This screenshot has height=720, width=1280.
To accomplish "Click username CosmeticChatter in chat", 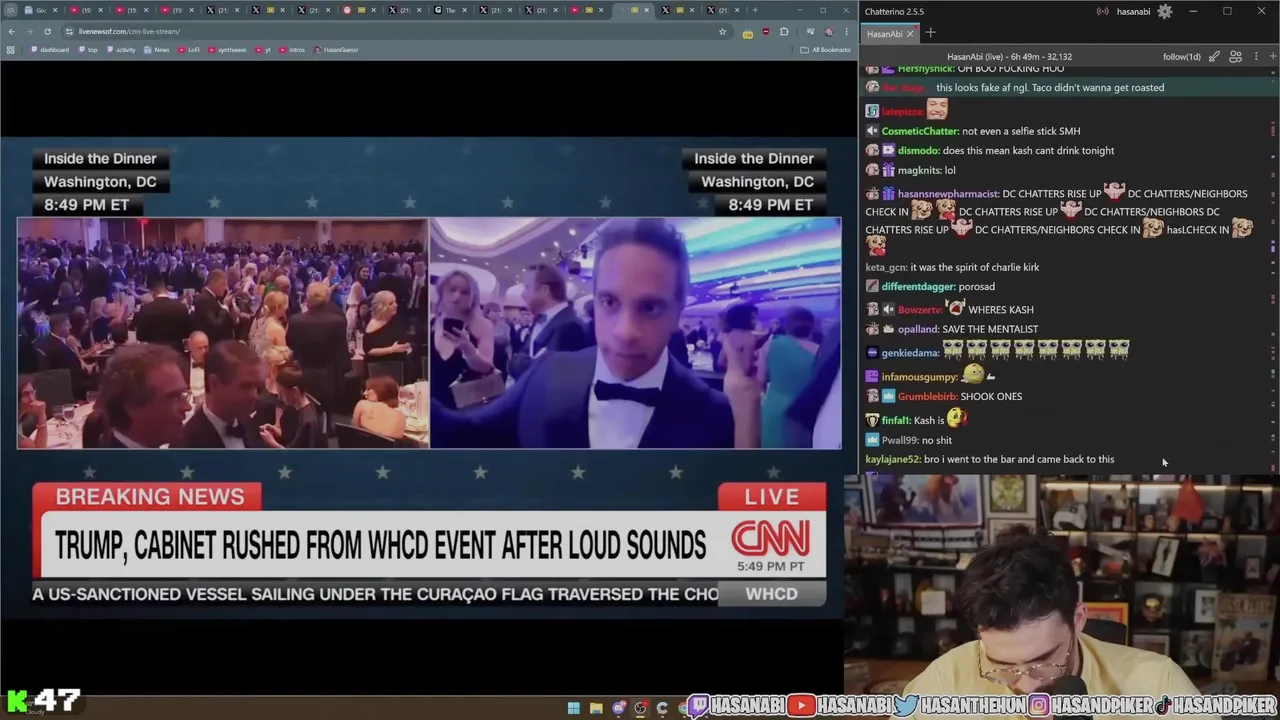I will [x=920, y=131].
